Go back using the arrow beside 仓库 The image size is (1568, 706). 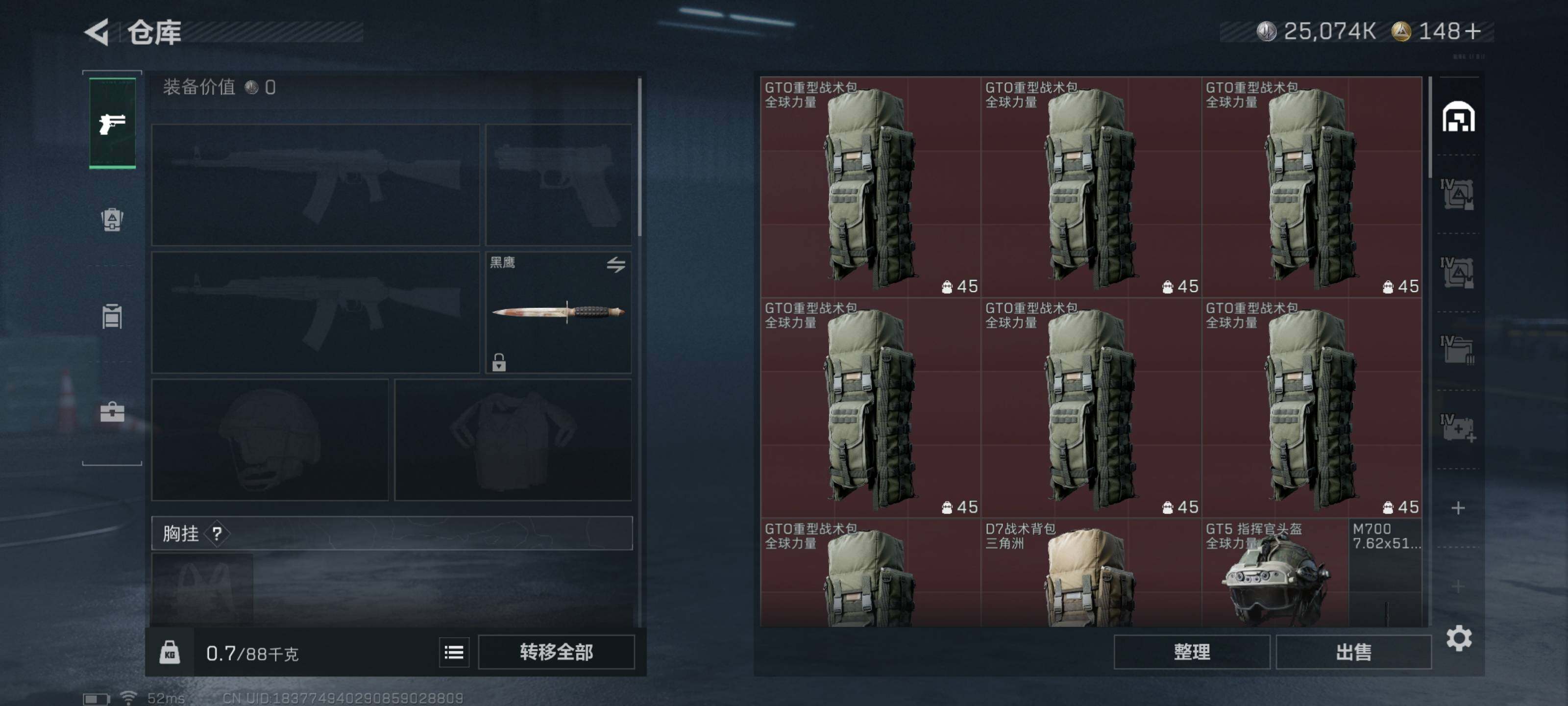pyautogui.click(x=97, y=32)
